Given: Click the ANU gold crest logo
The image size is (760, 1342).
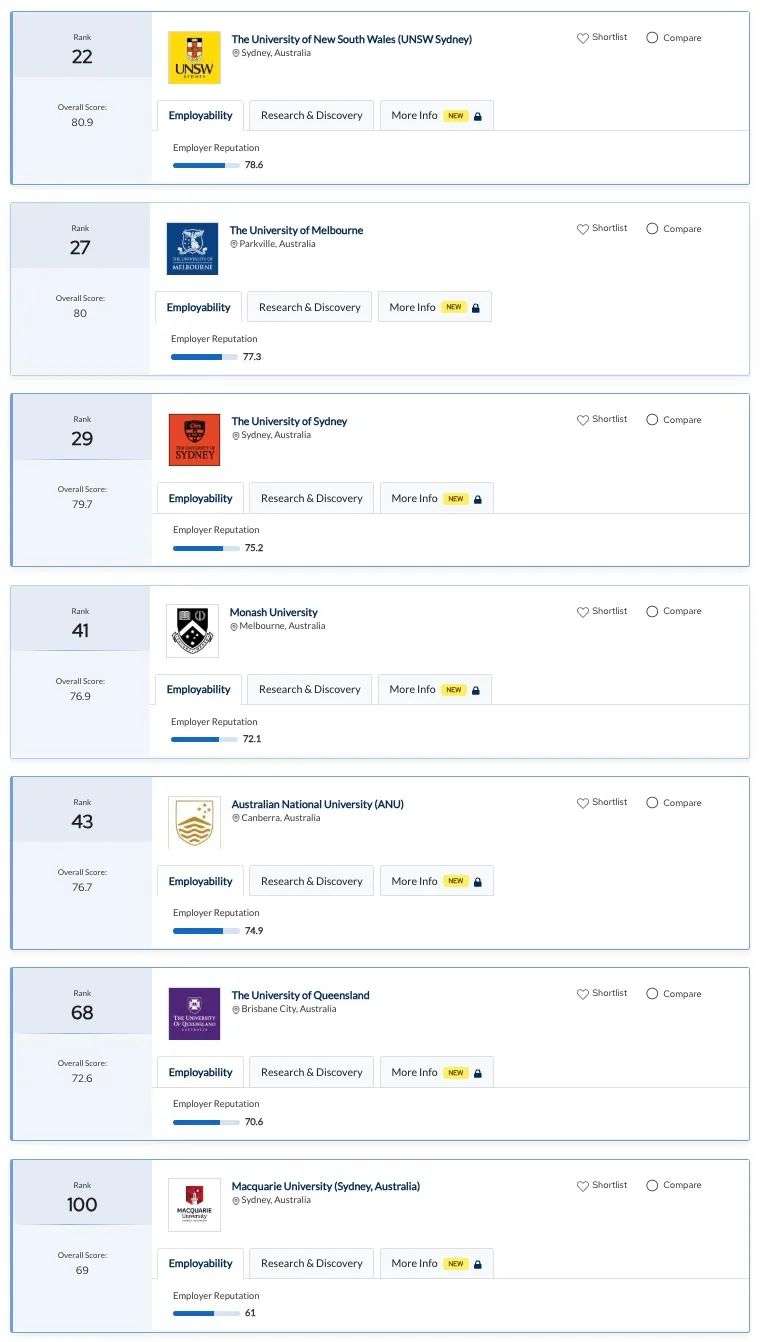Looking at the screenshot, I should pyautogui.click(x=194, y=822).
